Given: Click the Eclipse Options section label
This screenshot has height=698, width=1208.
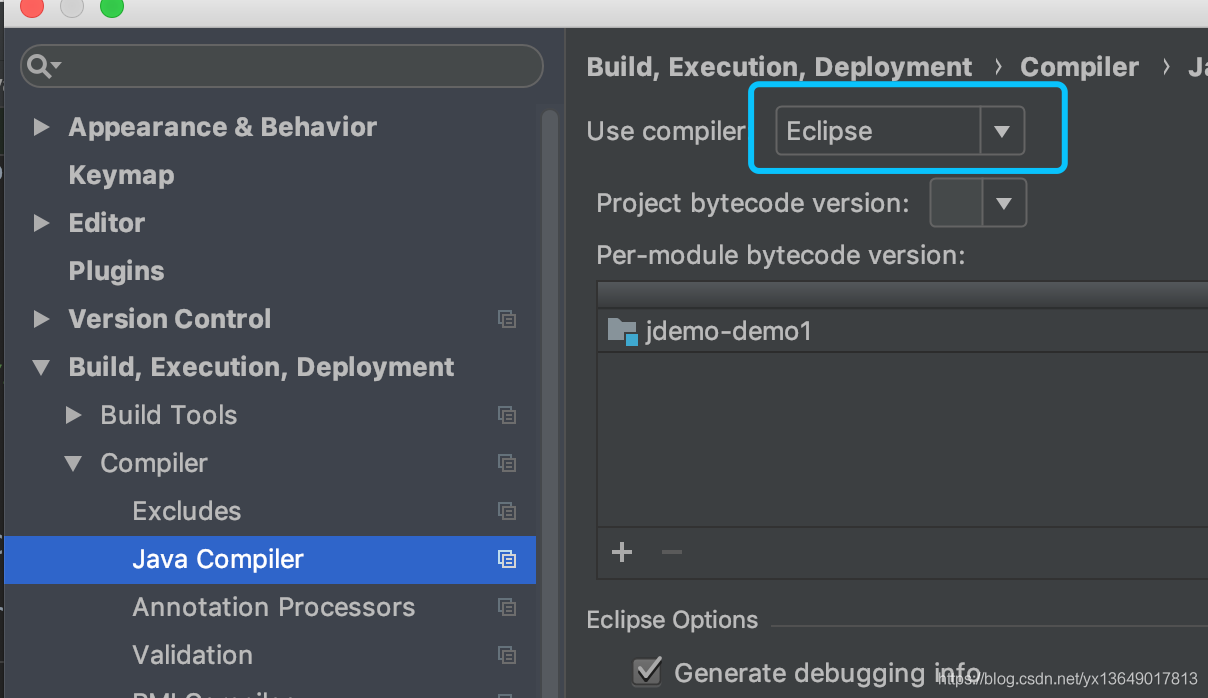Looking at the screenshot, I should (x=672, y=620).
